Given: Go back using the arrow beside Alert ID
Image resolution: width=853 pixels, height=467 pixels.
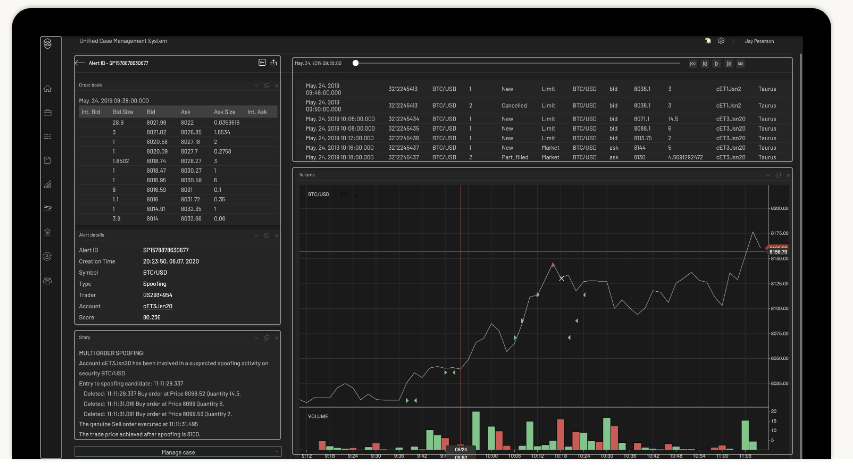Looking at the screenshot, I should tap(80, 63).
